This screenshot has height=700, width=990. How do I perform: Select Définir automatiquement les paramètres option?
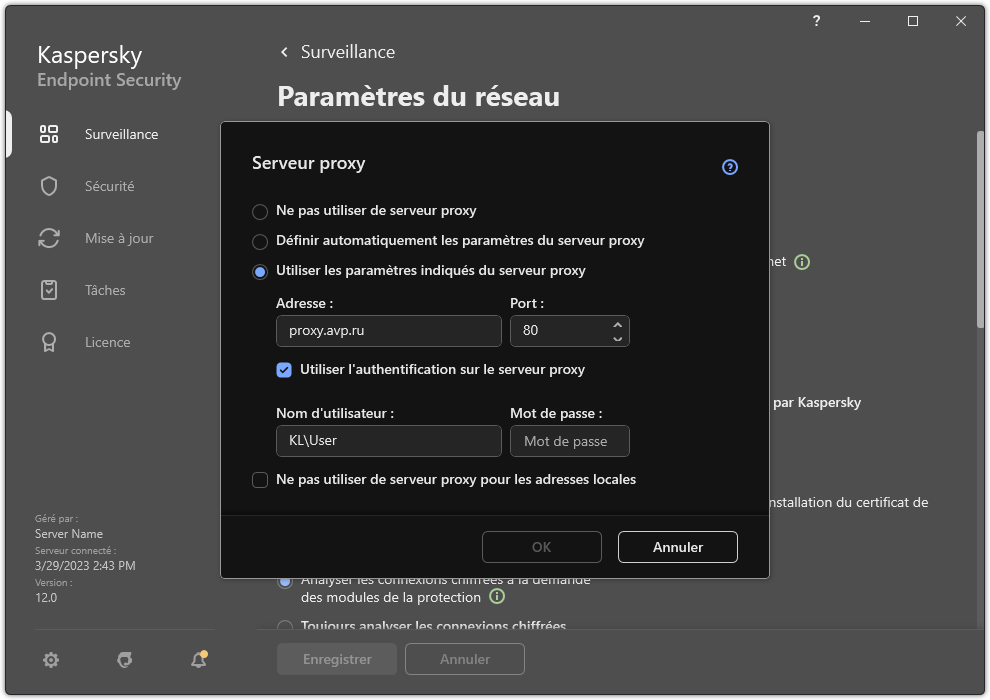pyautogui.click(x=260, y=240)
